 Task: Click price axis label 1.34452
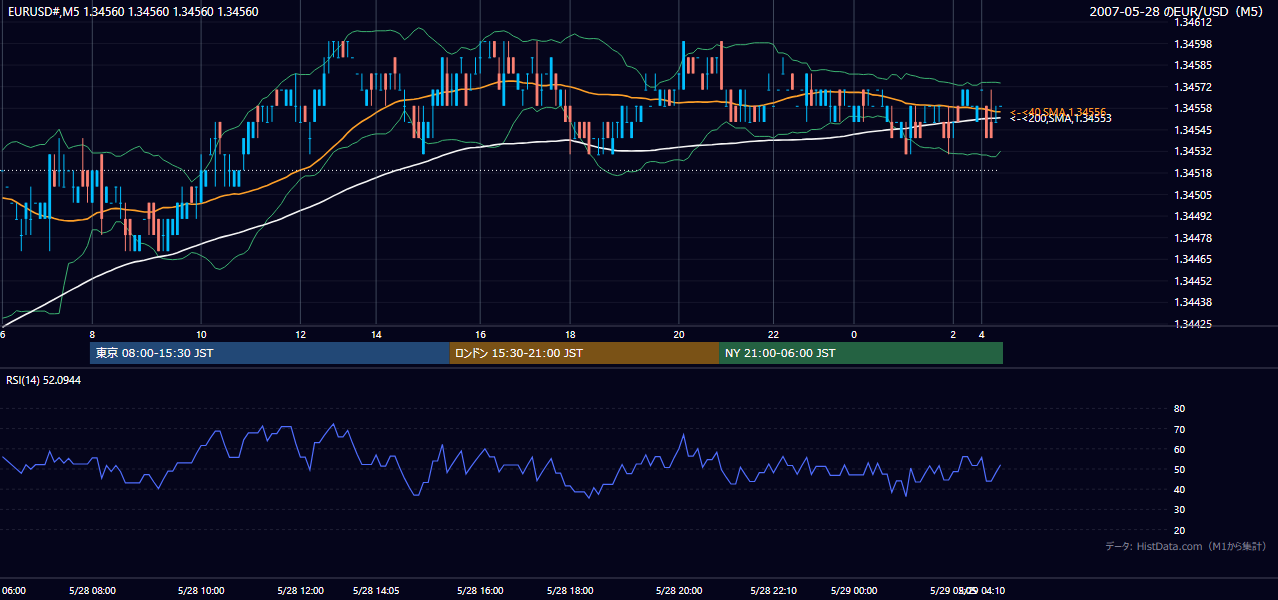pyautogui.click(x=1195, y=281)
